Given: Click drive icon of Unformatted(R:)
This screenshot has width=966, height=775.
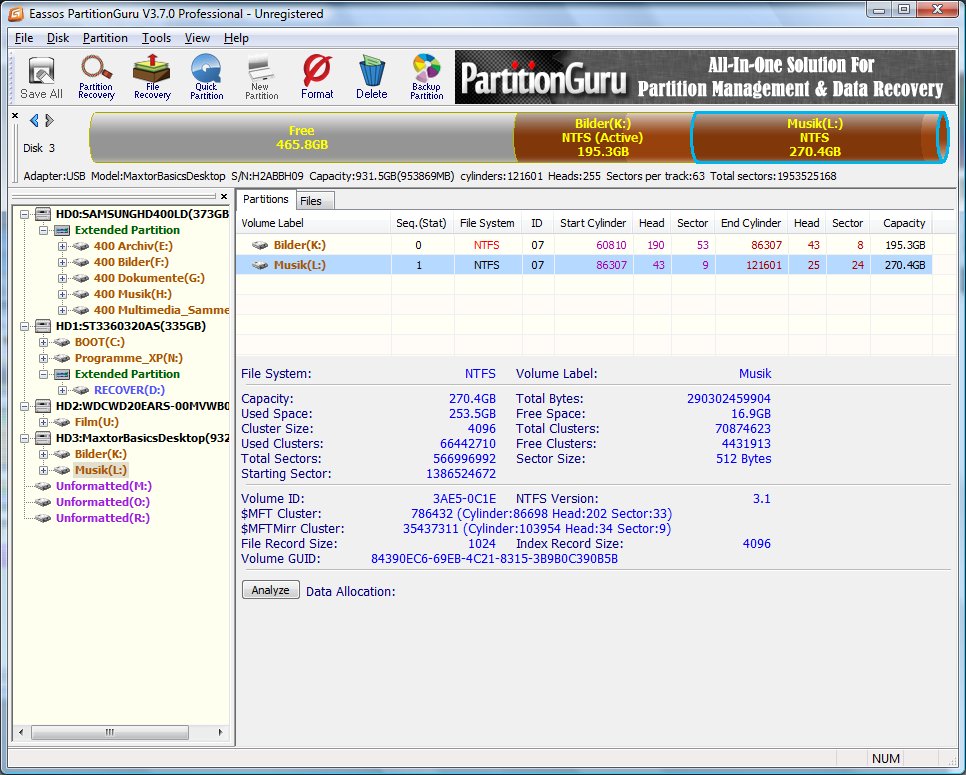Looking at the screenshot, I should [43, 518].
